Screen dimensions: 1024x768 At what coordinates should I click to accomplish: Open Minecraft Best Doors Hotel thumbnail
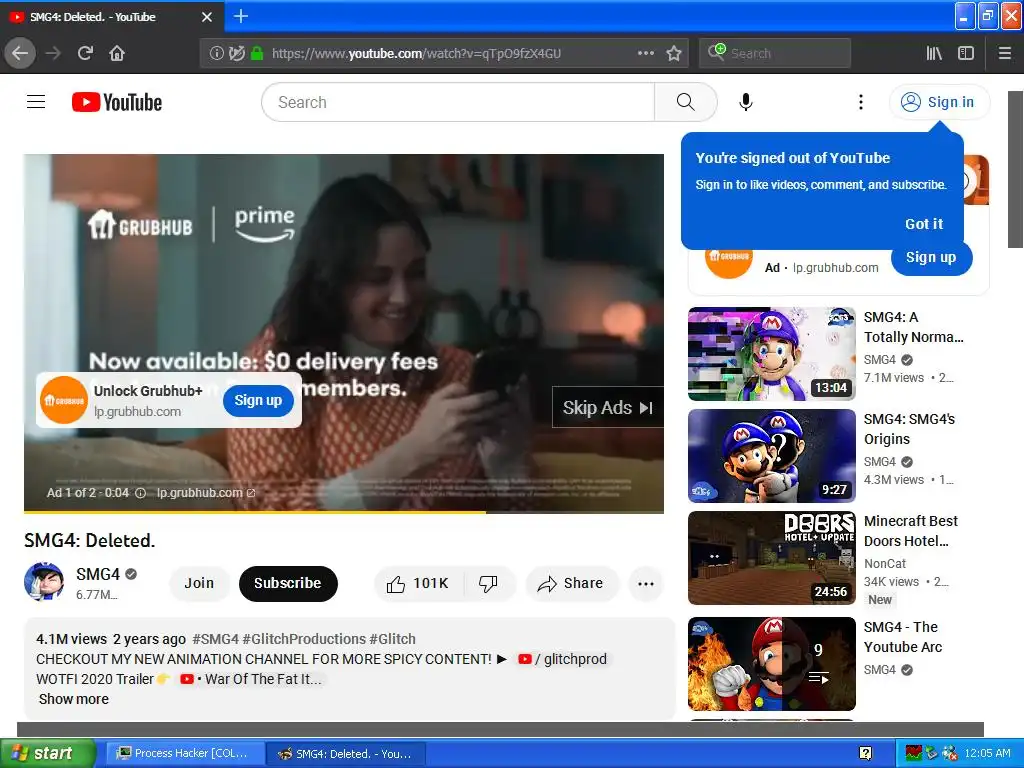[771, 558]
